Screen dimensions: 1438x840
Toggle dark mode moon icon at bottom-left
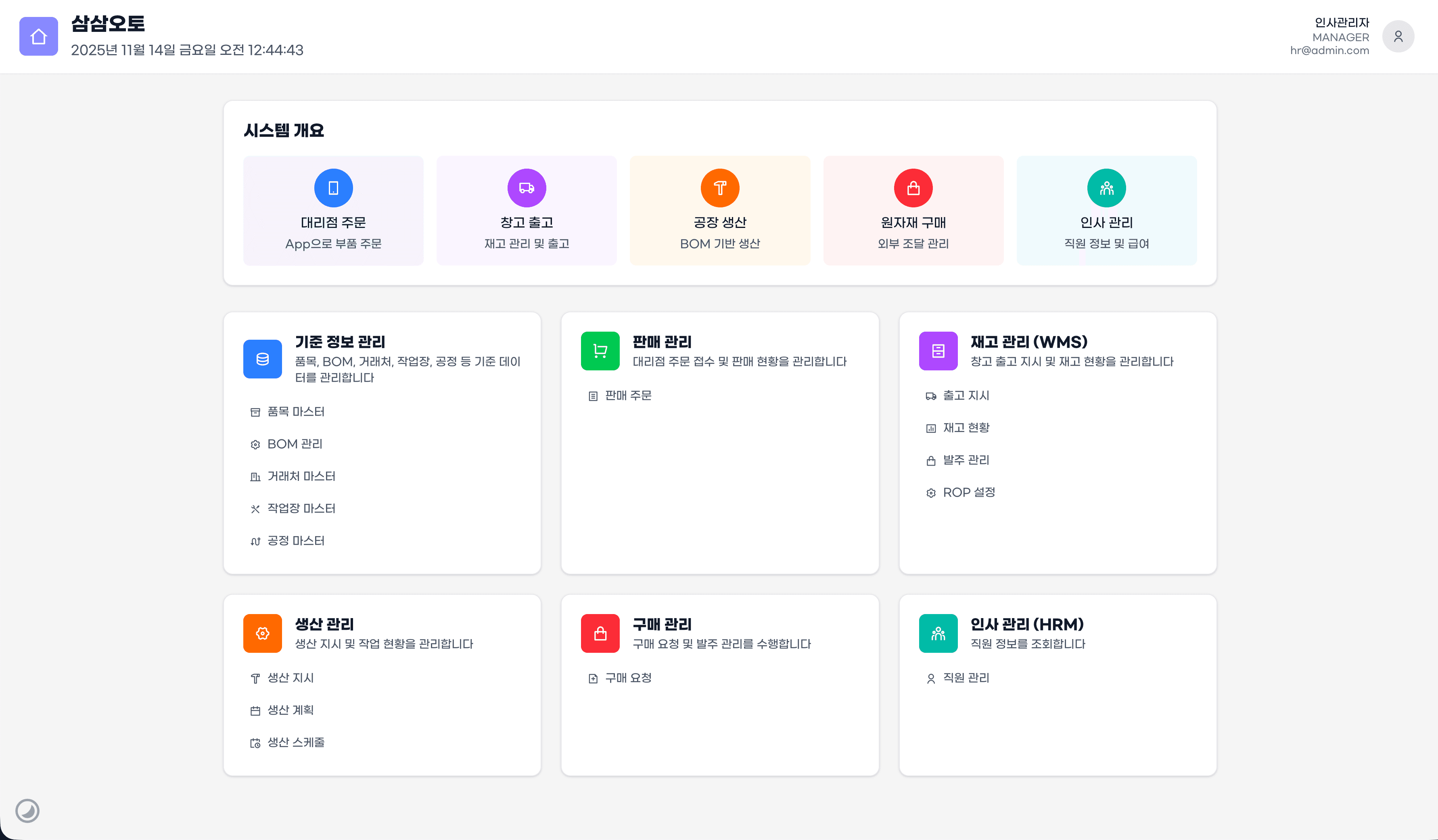click(x=27, y=810)
